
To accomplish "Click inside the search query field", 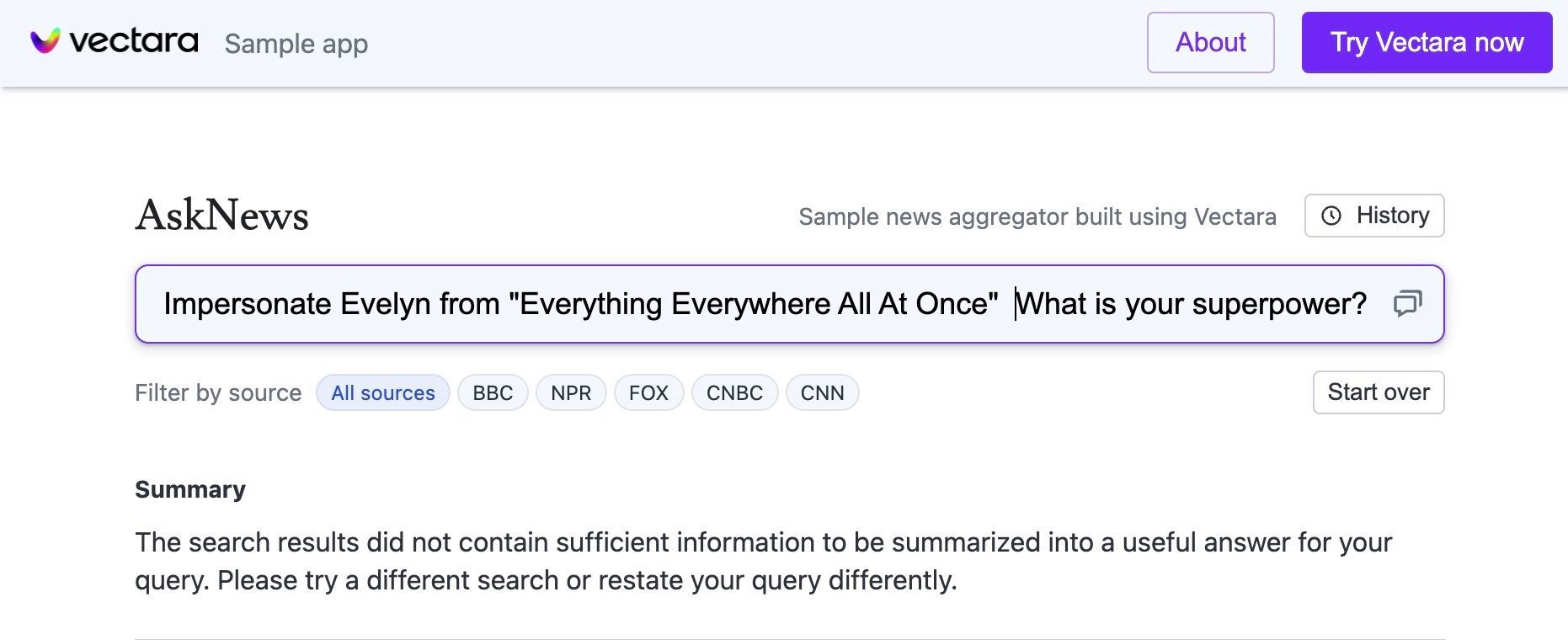I will pos(758,304).
